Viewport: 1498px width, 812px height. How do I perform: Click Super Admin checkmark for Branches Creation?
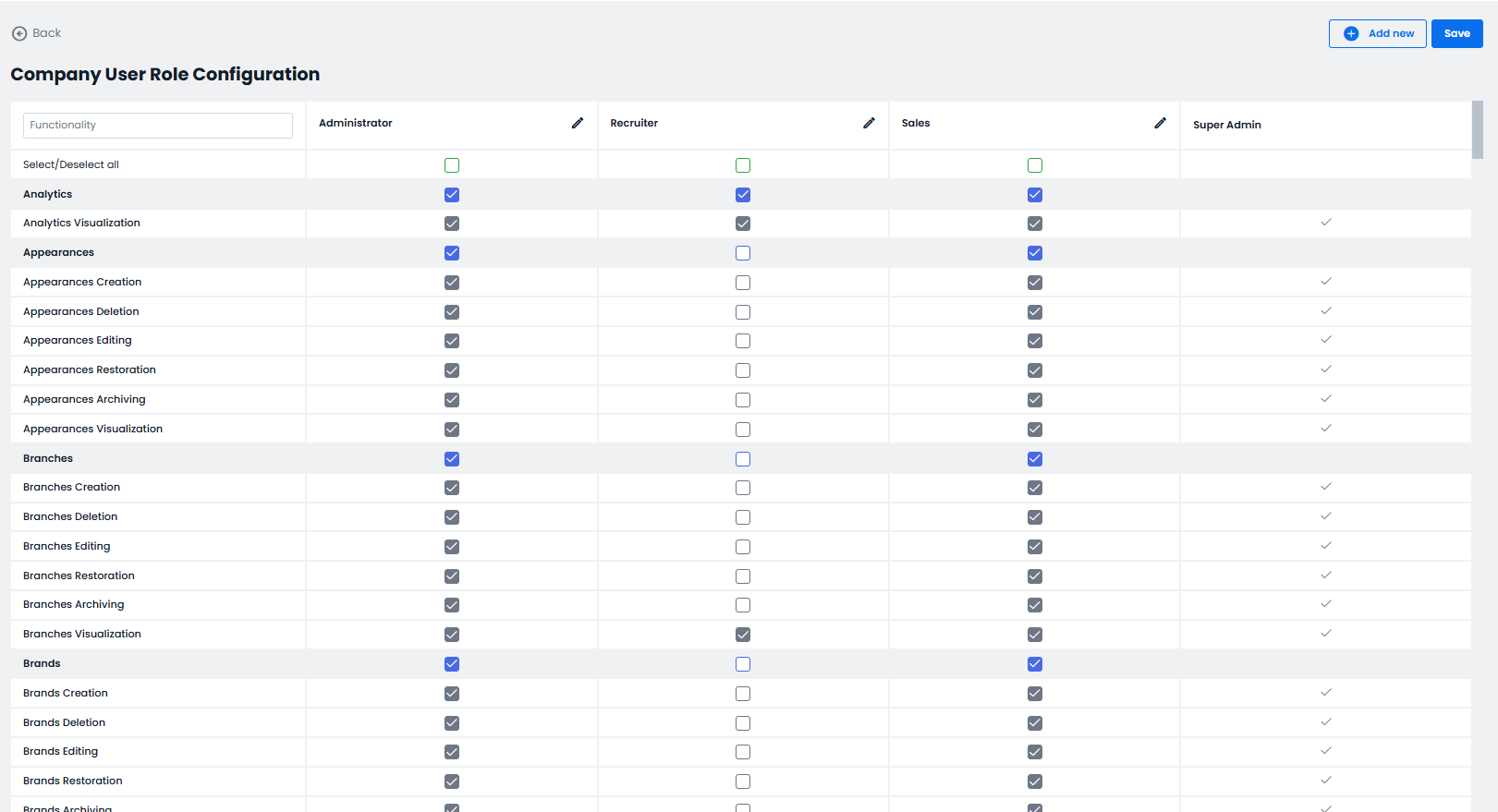1326,486
